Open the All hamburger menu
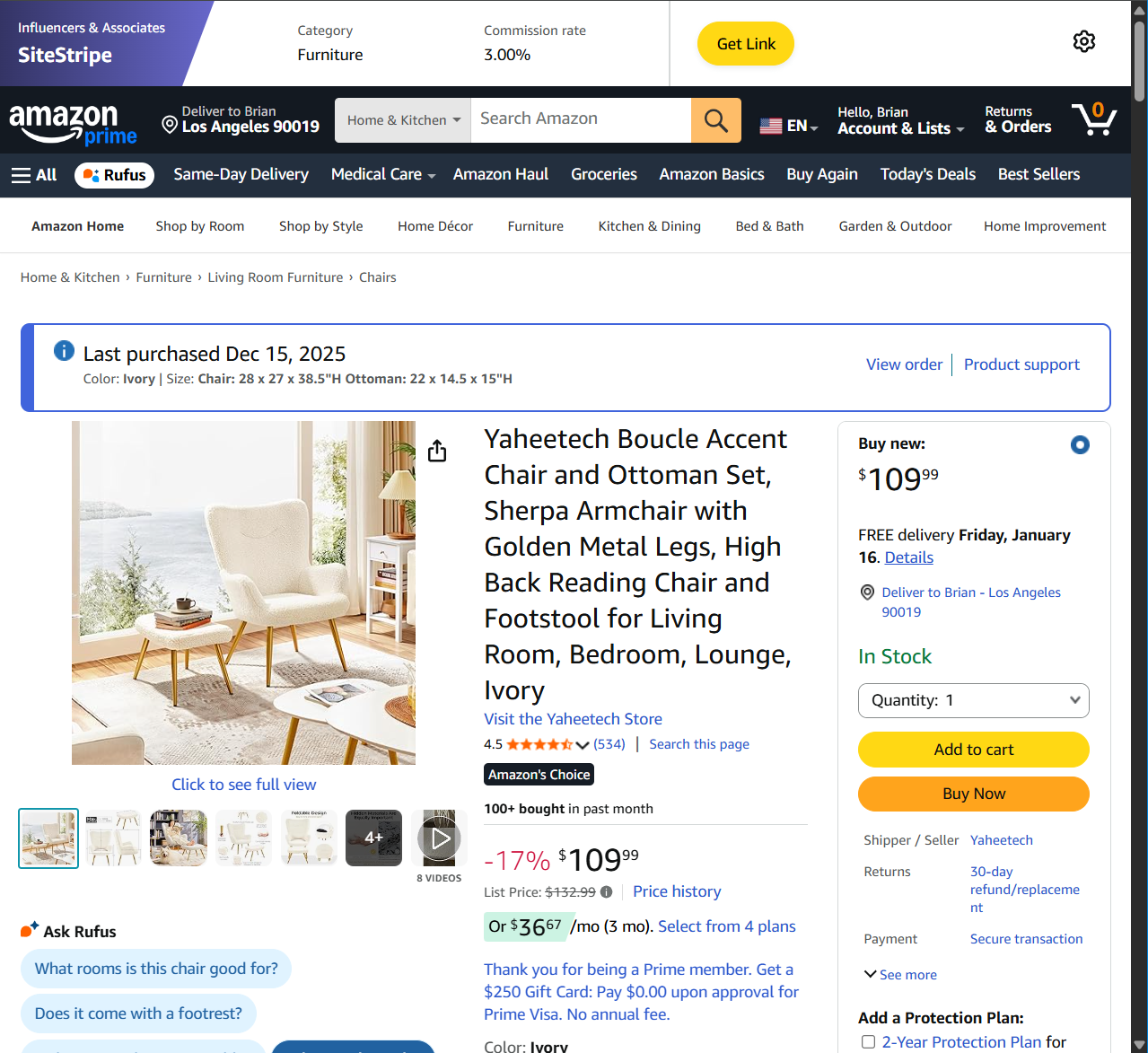This screenshot has height=1053, width=1148. 34,175
